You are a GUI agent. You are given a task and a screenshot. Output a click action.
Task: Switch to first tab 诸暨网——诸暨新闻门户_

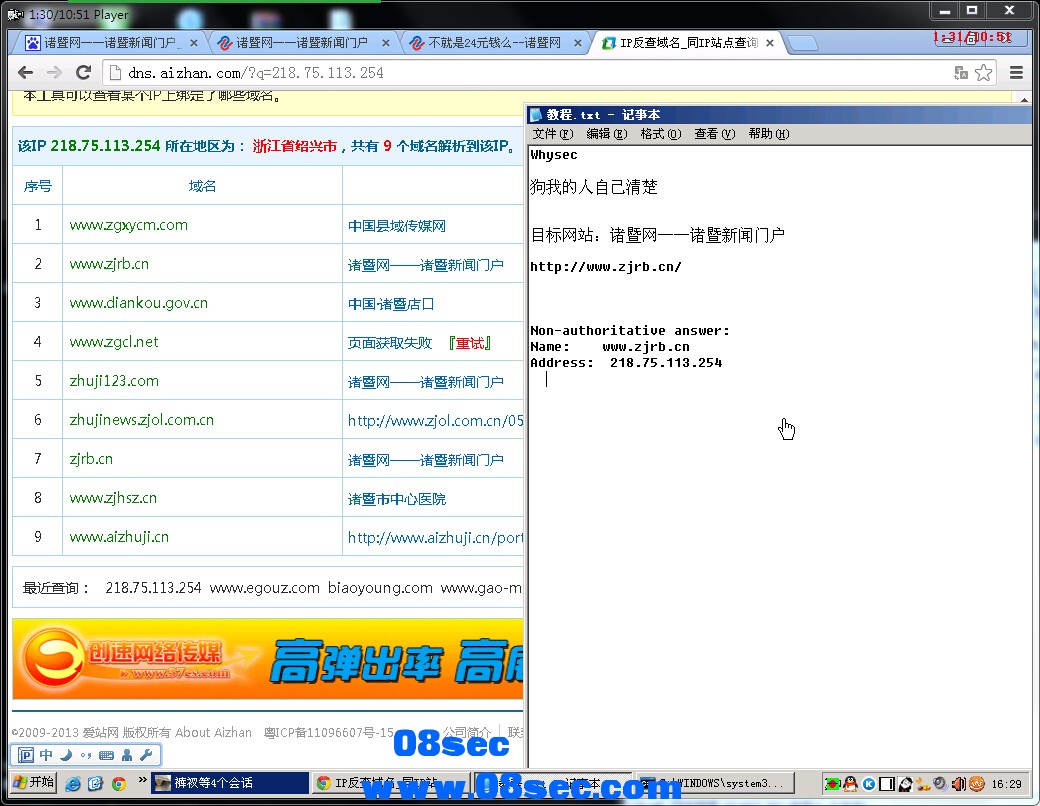click(x=109, y=42)
